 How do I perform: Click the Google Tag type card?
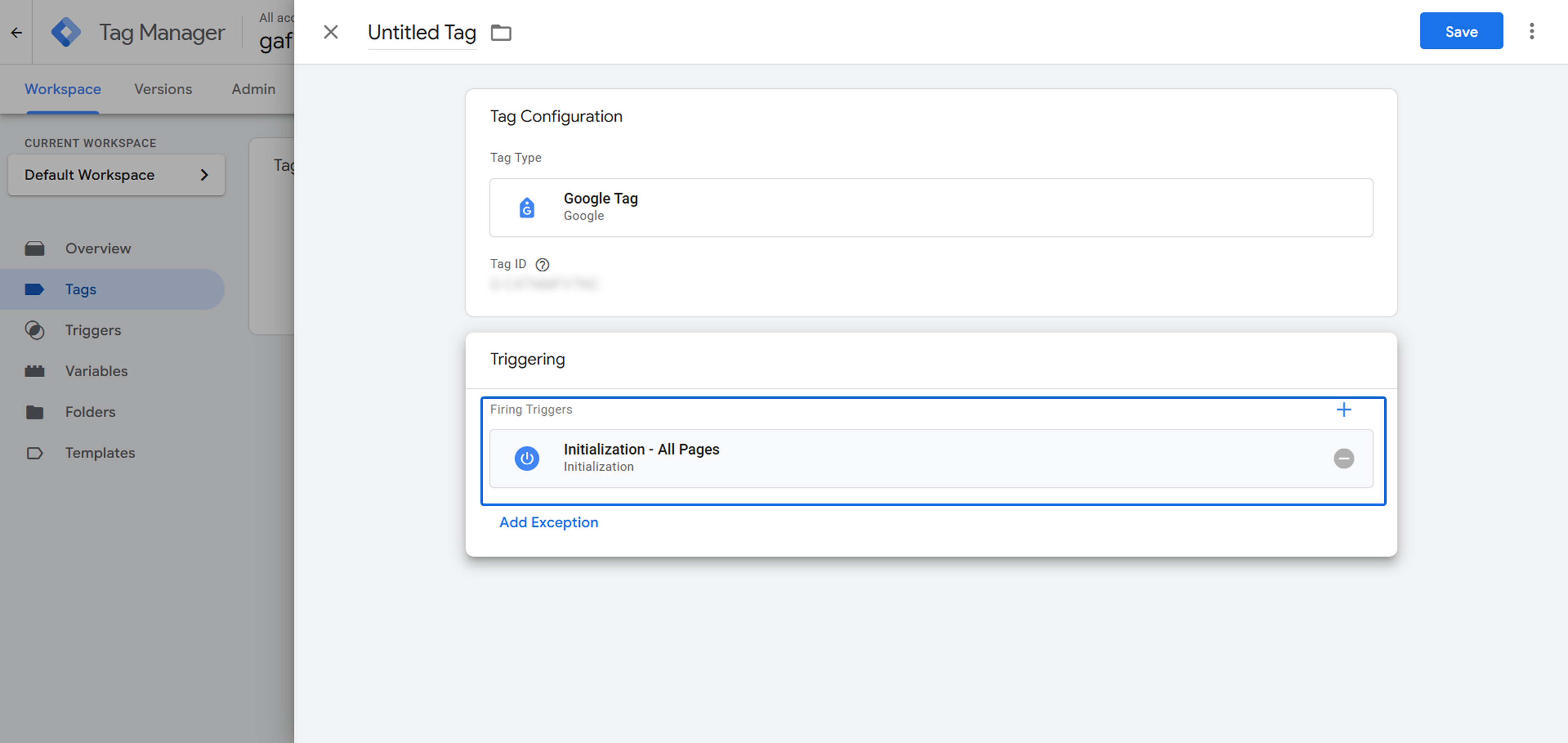(931, 207)
